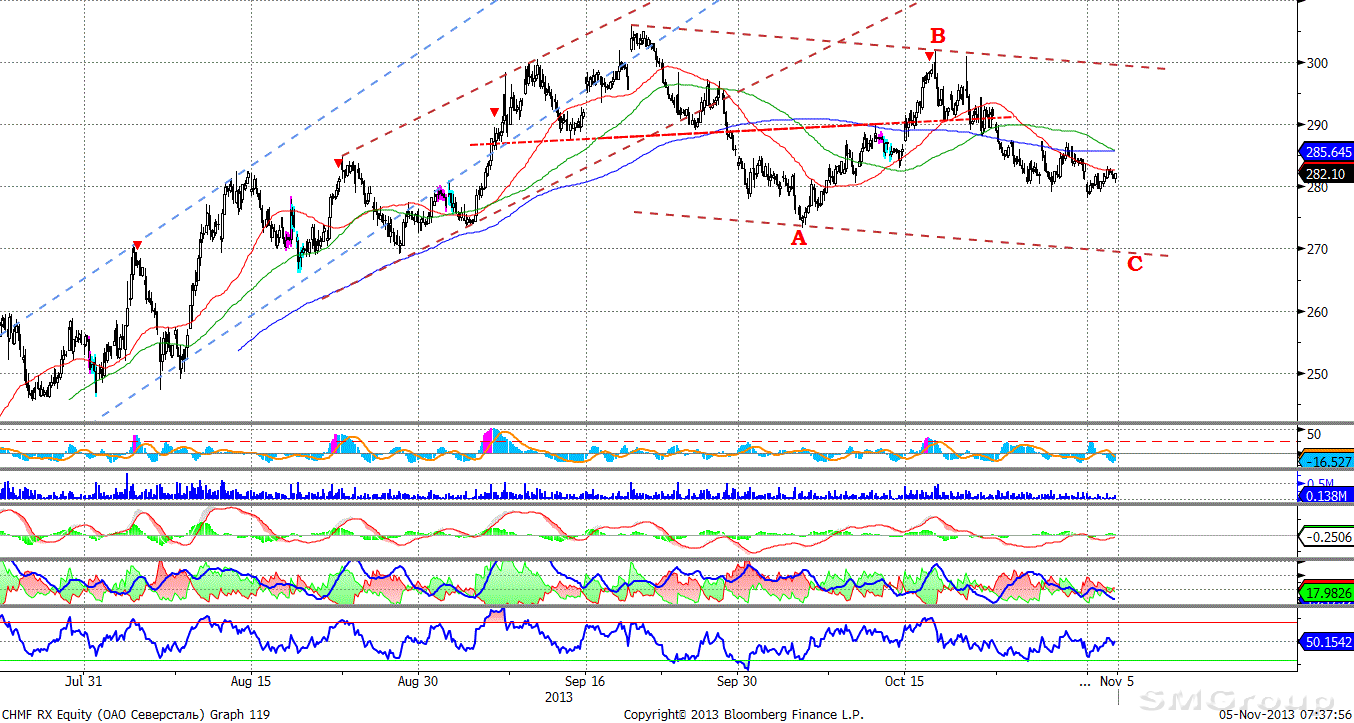Viewport: 1354px width, 723px height.
Task: Click the -16.527 indicator value tag
Action: pos(1327,461)
